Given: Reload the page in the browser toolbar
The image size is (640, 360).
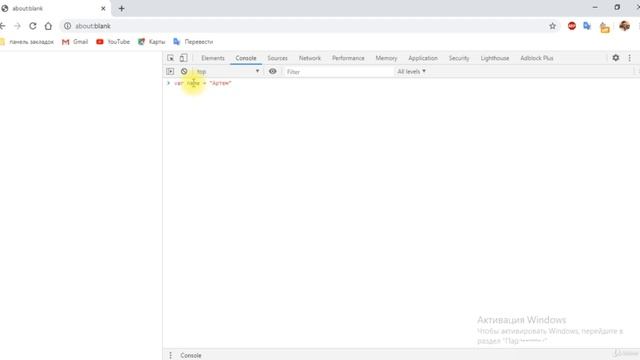Looking at the screenshot, I should pos(33,26).
